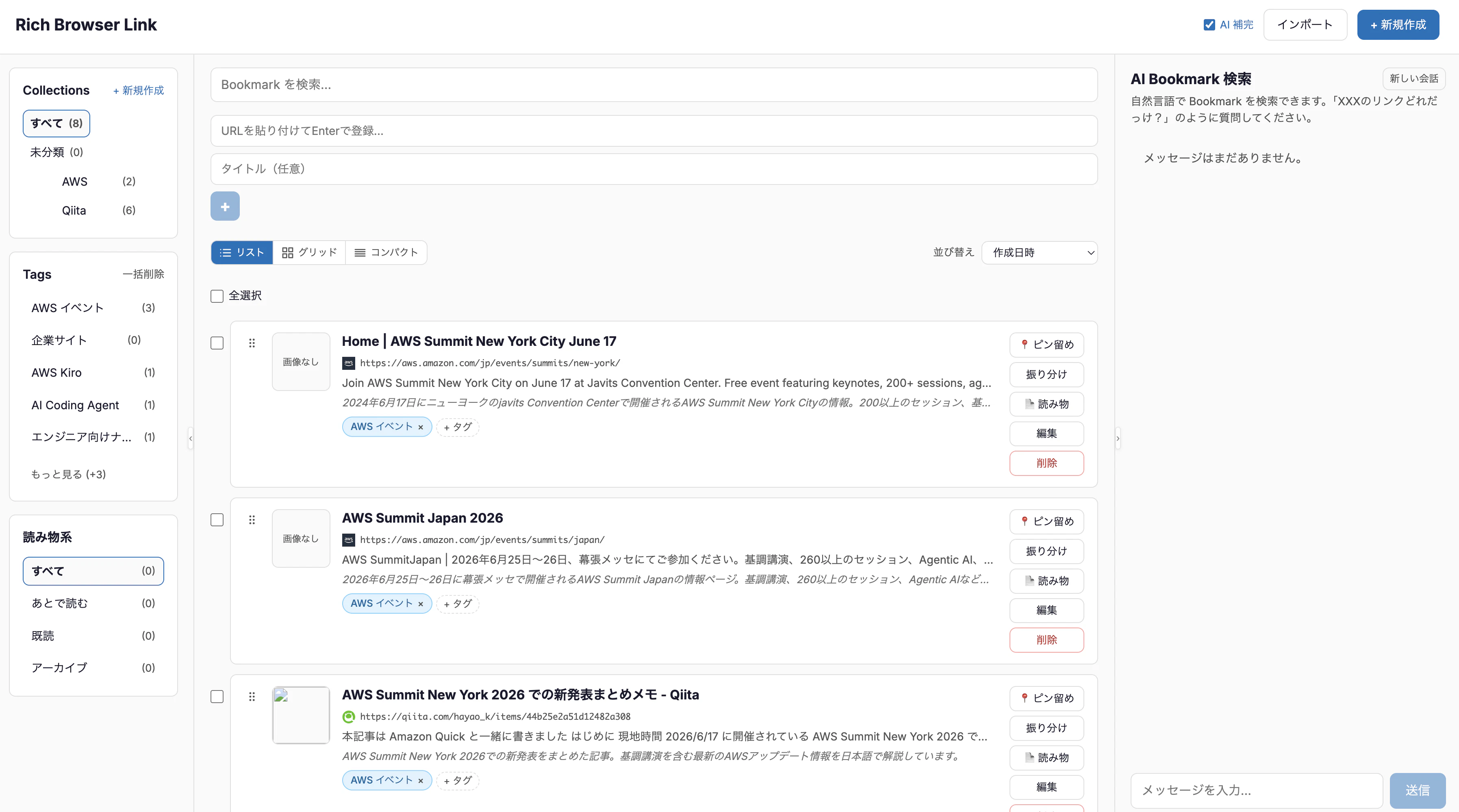Edit the AWS Summit Japan 2026 bookmark
Viewport: 1459px width, 812px height.
pos(1046,610)
